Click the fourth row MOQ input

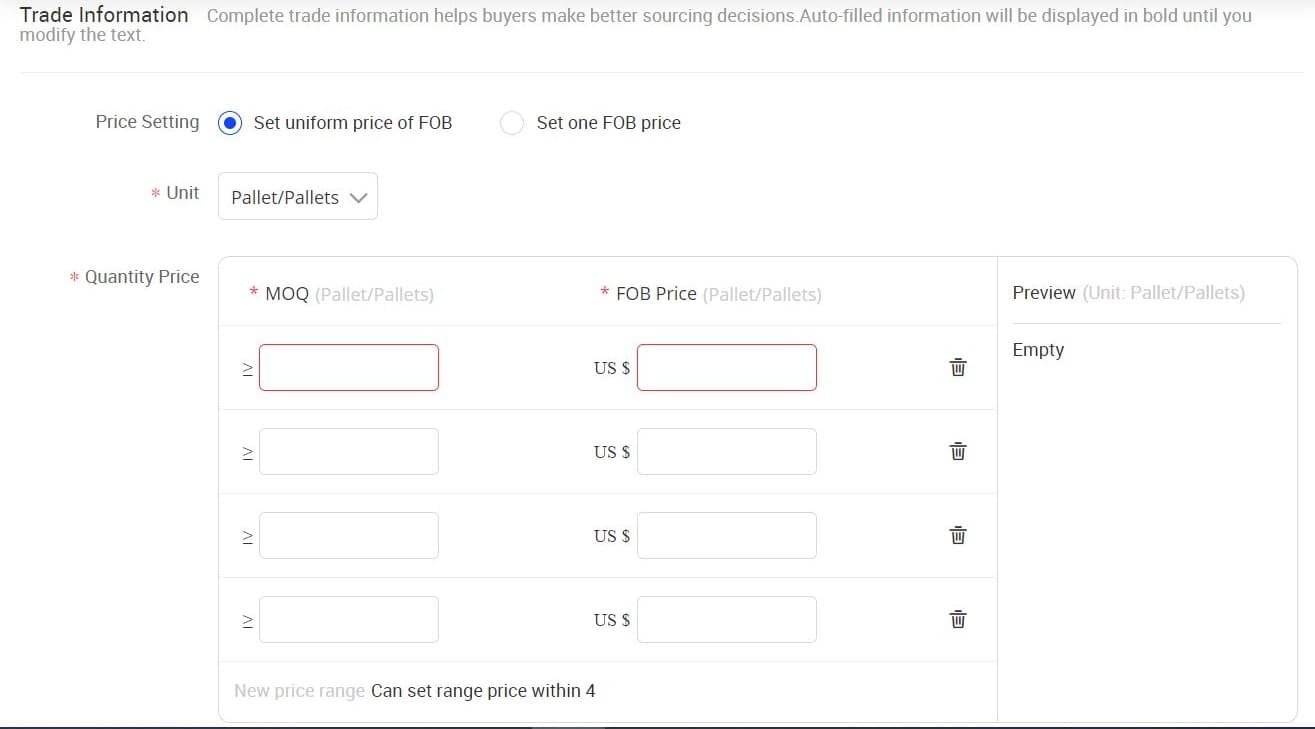coord(348,619)
